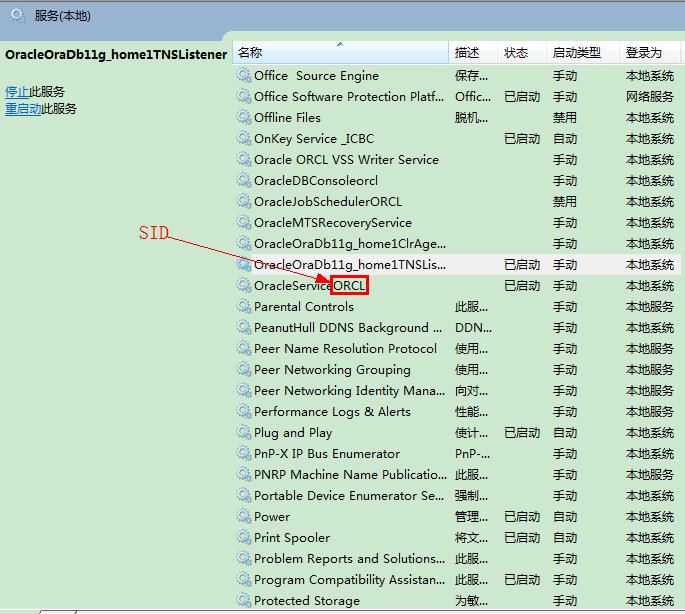Select PnP-X IP Bus Enumerator name
This screenshot has width=685, height=614.
[x=327, y=454]
